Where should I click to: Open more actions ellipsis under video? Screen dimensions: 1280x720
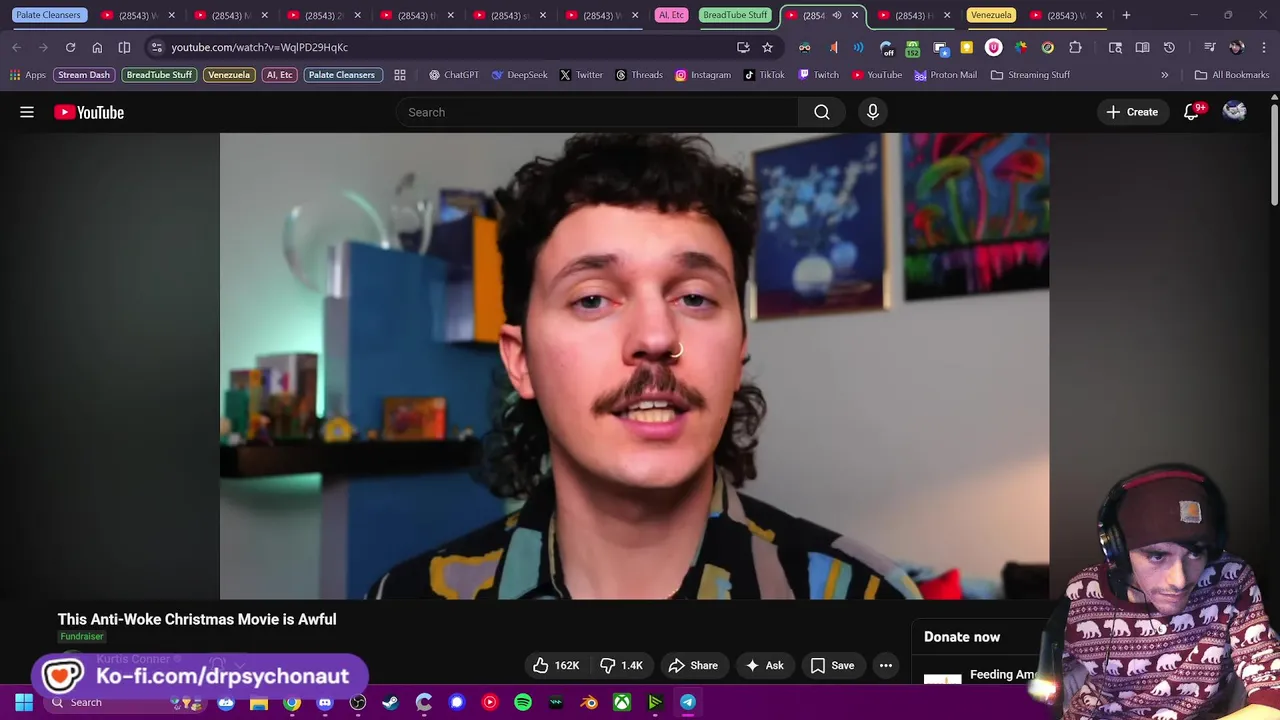[x=885, y=665]
